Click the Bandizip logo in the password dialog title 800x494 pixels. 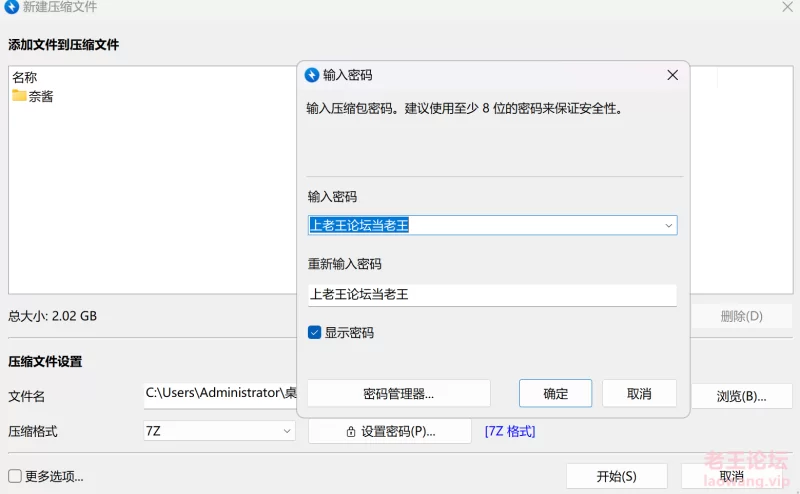(x=312, y=75)
